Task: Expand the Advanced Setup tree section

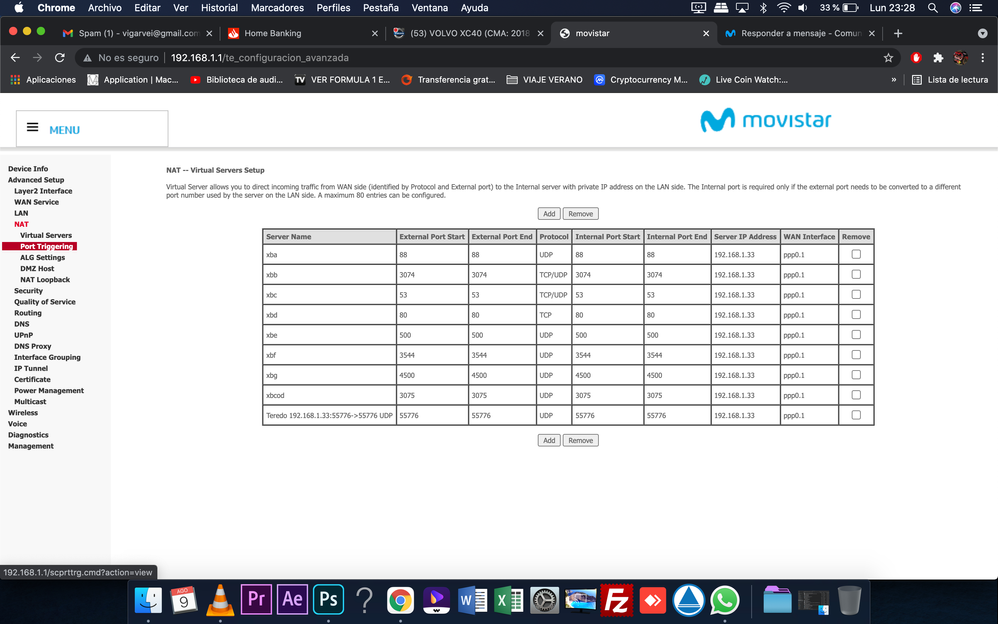Action: tap(36, 180)
